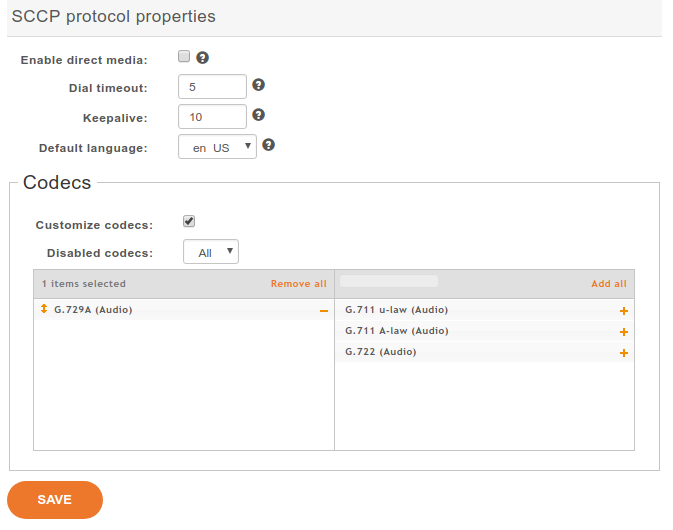The image size is (673, 530).
Task: Add G.711 u-law codec with plus icon
Action: pyautogui.click(x=624, y=311)
